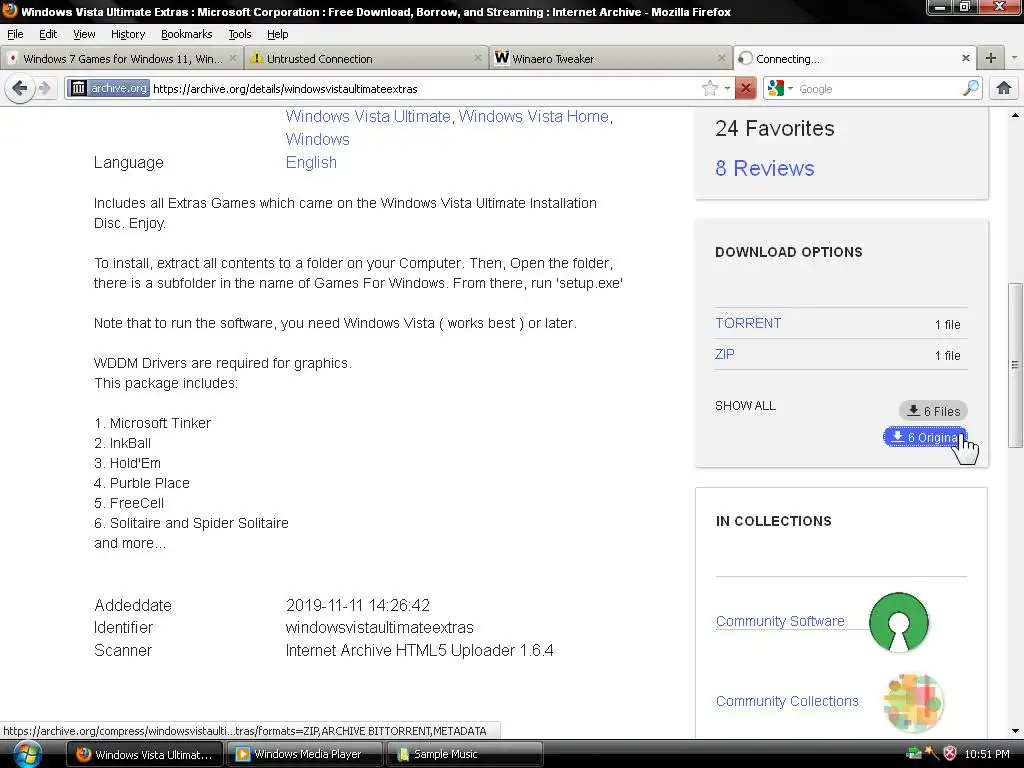This screenshot has height=768, width=1024.
Task: Click the scrollbar down arrow
Action: coord(1015,731)
